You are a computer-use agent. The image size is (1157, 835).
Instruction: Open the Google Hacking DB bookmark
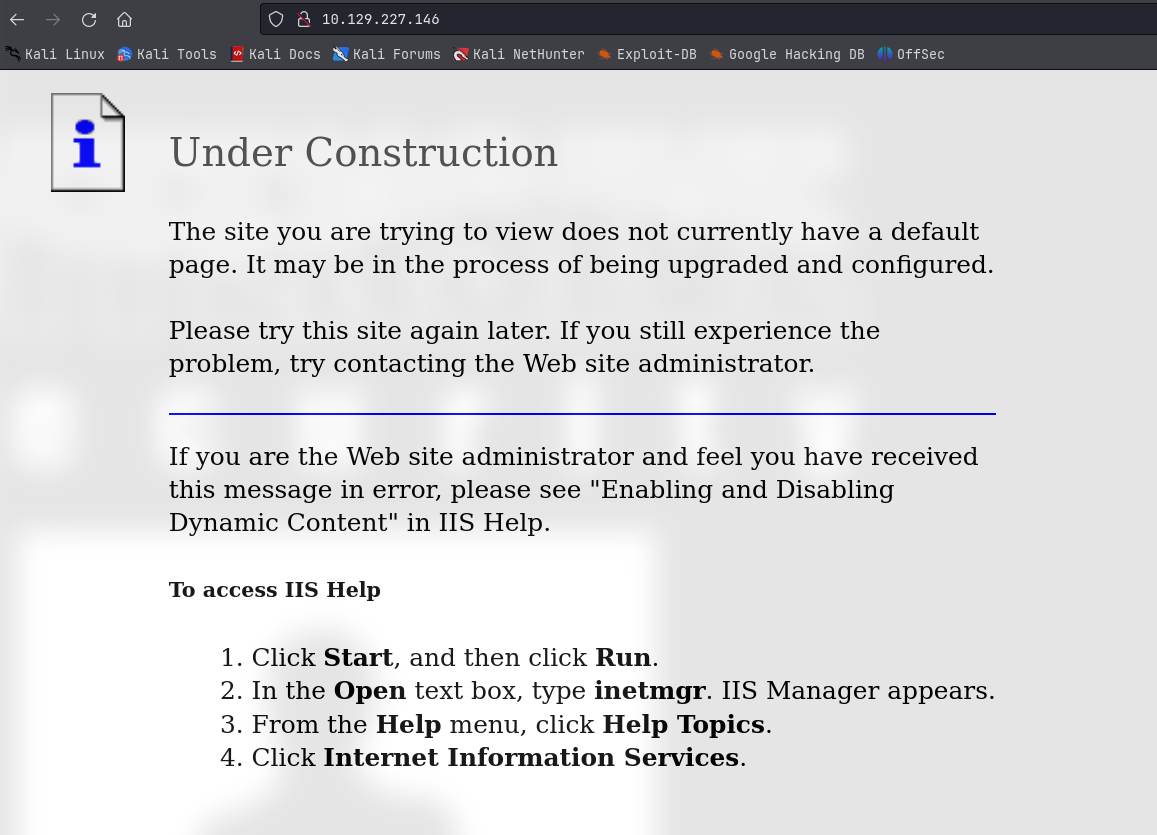coord(787,54)
